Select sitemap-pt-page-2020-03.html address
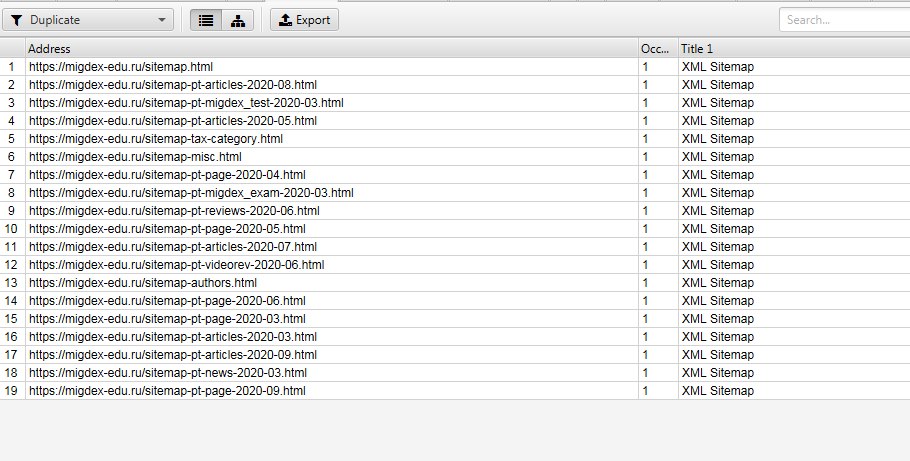The image size is (910, 461). (x=167, y=319)
